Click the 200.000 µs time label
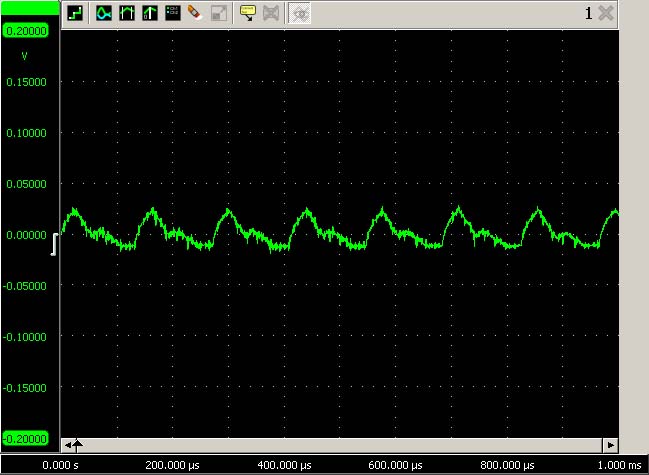 pyautogui.click(x=173, y=465)
